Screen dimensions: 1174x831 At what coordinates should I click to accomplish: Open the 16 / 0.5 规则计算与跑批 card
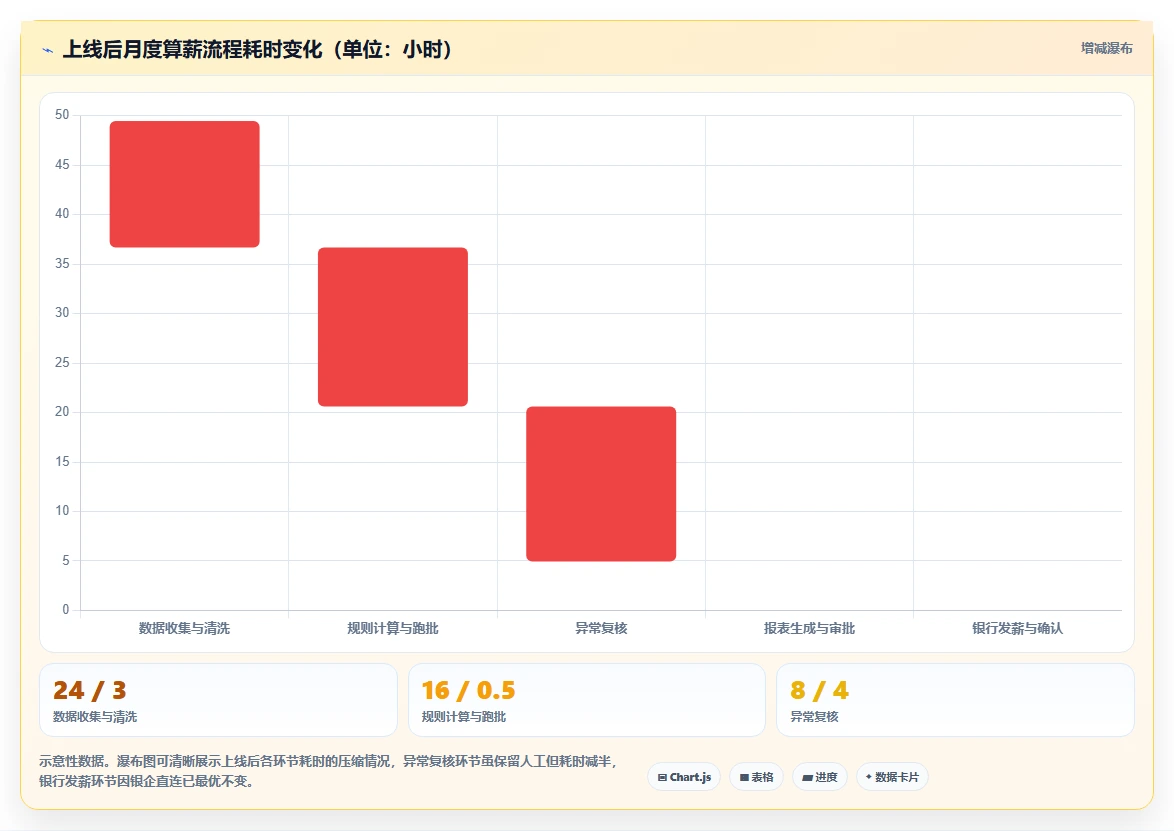tap(587, 700)
